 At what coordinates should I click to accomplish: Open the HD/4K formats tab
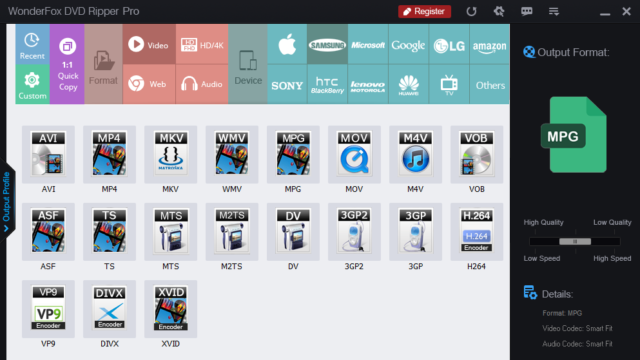click(x=202, y=44)
